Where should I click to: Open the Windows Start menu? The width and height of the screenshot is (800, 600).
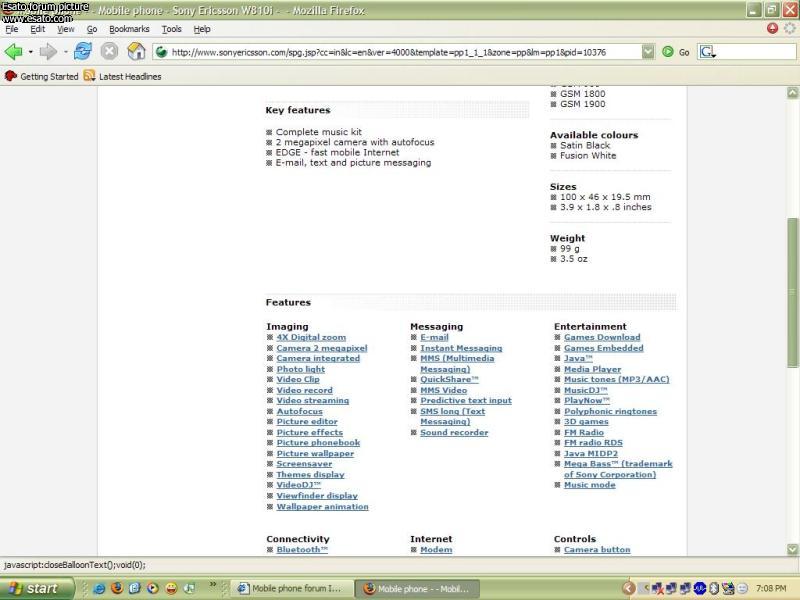click(36, 588)
